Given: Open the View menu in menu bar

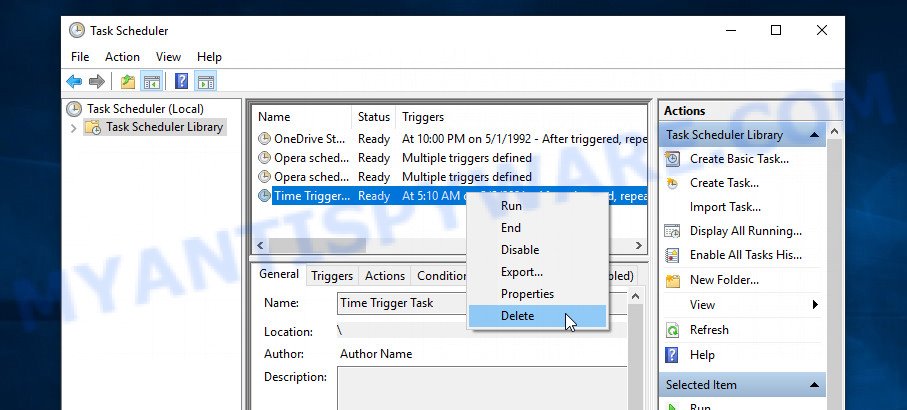Looking at the screenshot, I should pyautogui.click(x=168, y=57).
